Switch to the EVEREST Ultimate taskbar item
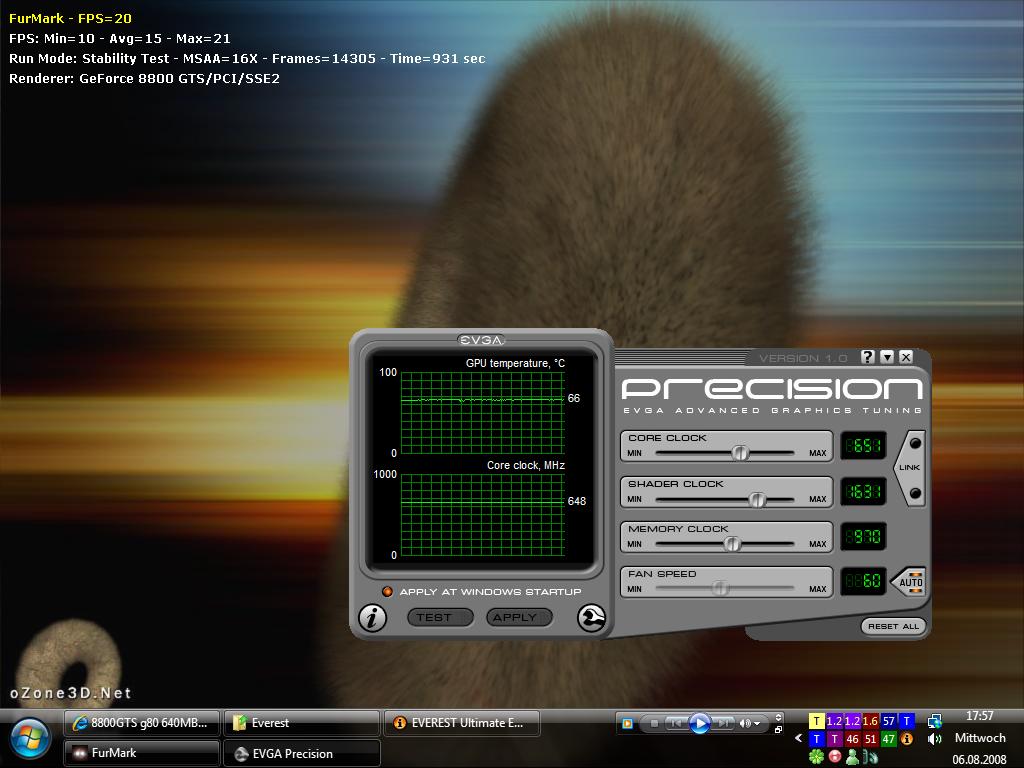The width and height of the screenshot is (1024, 768). [462, 723]
